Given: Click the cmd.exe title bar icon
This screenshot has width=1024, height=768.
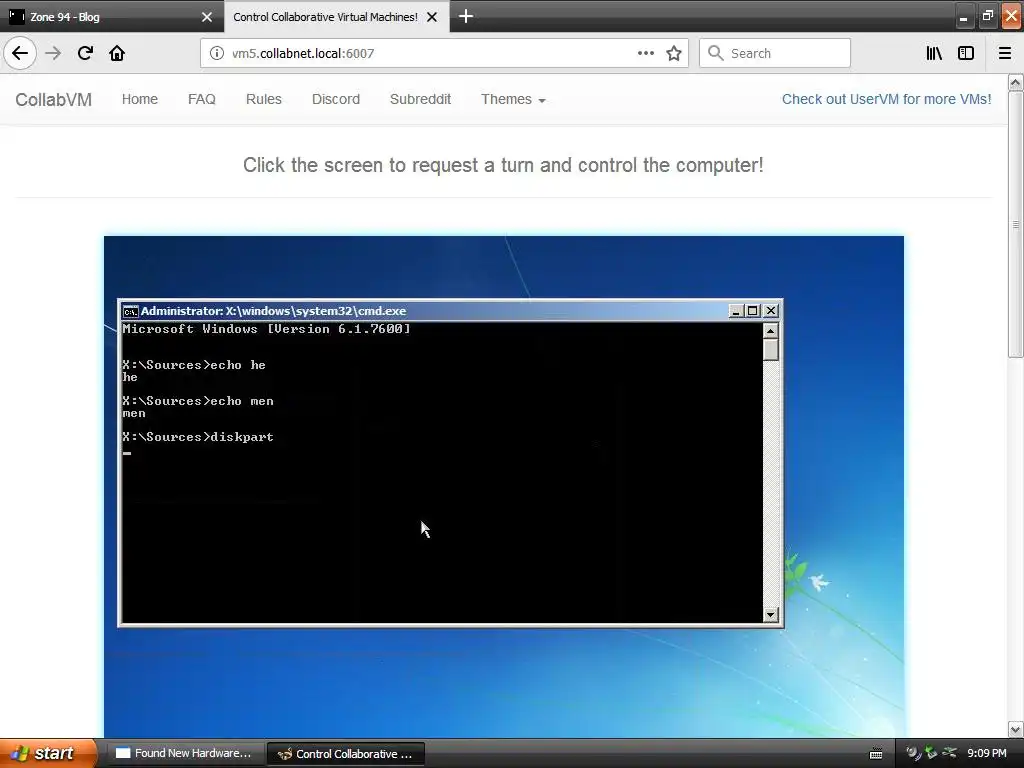Looking at the screenshot, I should [x=131, y=311].
